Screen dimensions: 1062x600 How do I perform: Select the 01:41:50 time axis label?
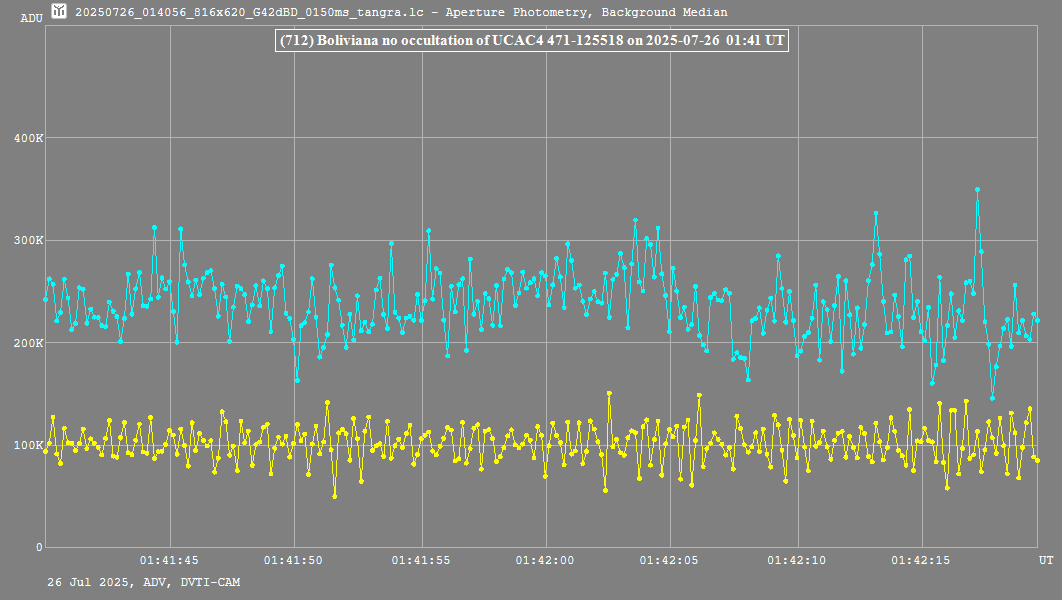(x=295, y=560)
